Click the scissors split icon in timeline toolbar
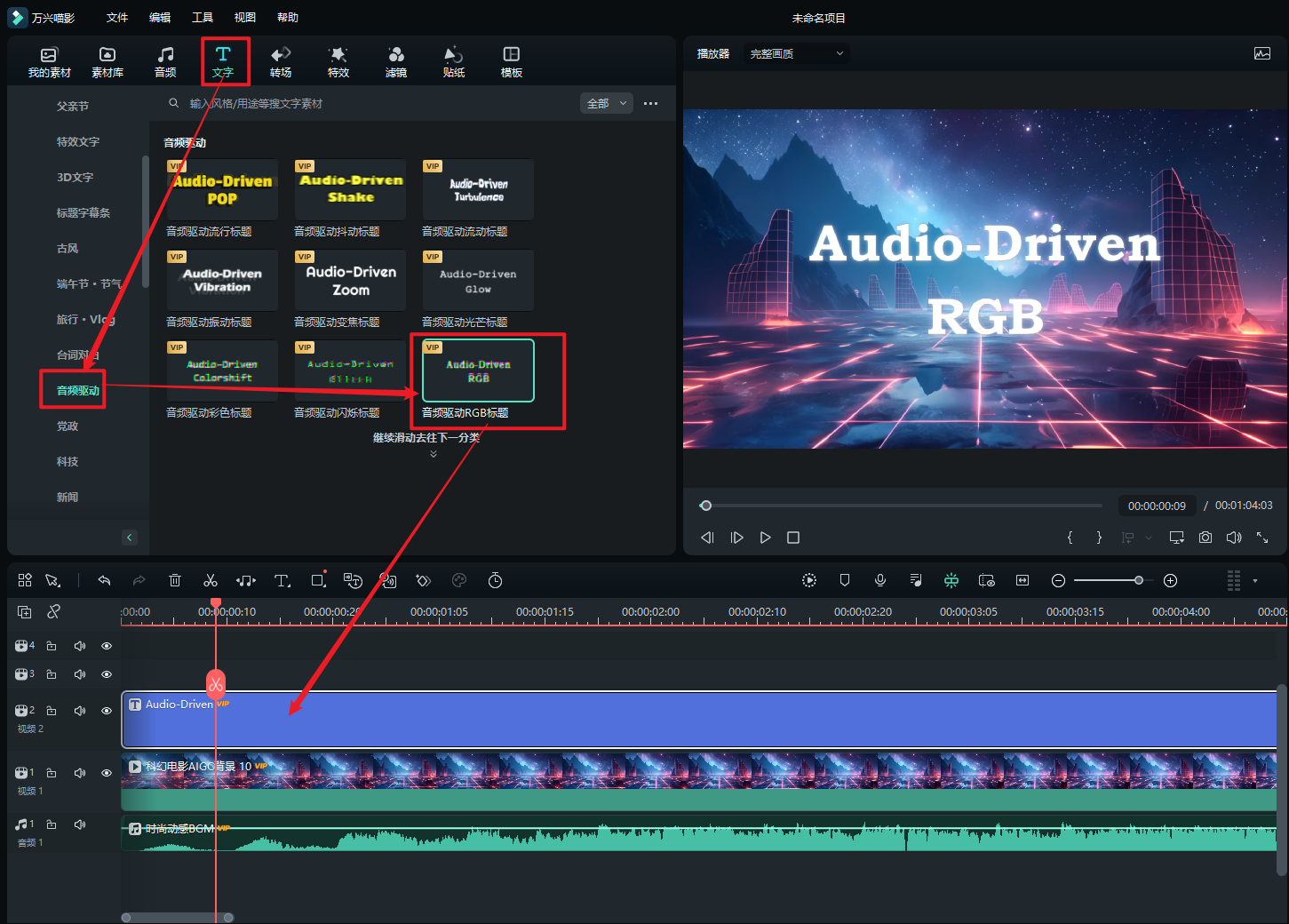The image size is (1289, 924). click(211, 581)
